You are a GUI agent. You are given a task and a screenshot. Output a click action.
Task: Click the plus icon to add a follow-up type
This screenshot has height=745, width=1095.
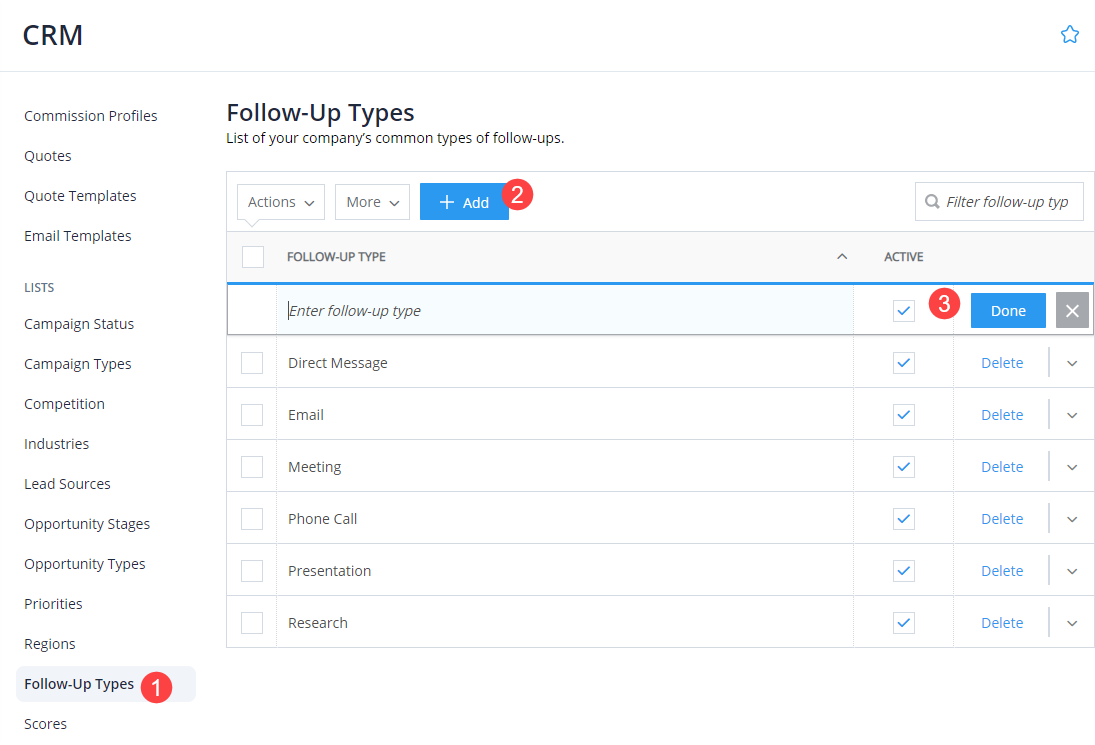click(x=447, y=201)
